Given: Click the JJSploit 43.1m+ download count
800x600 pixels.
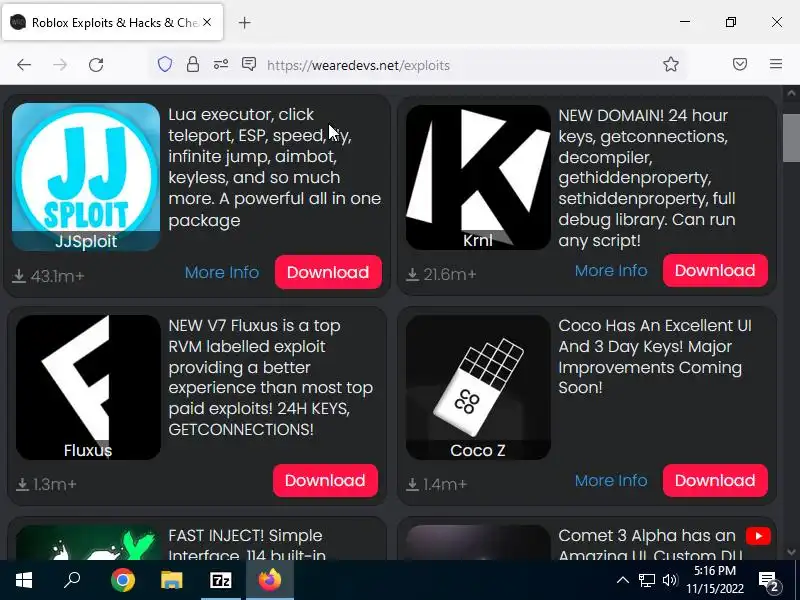Looking at the screenshot, I should (x=48, y=276).
